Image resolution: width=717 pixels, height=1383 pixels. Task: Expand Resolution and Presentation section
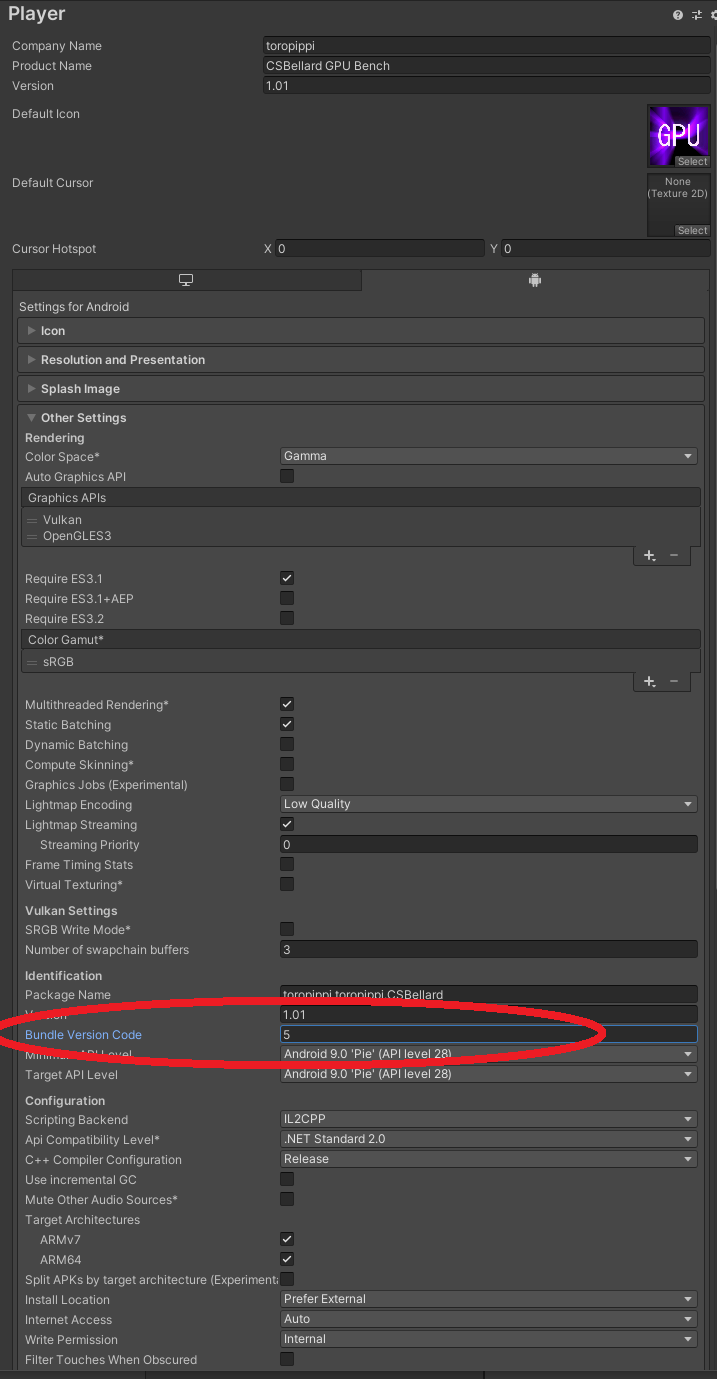click(361, 360)
